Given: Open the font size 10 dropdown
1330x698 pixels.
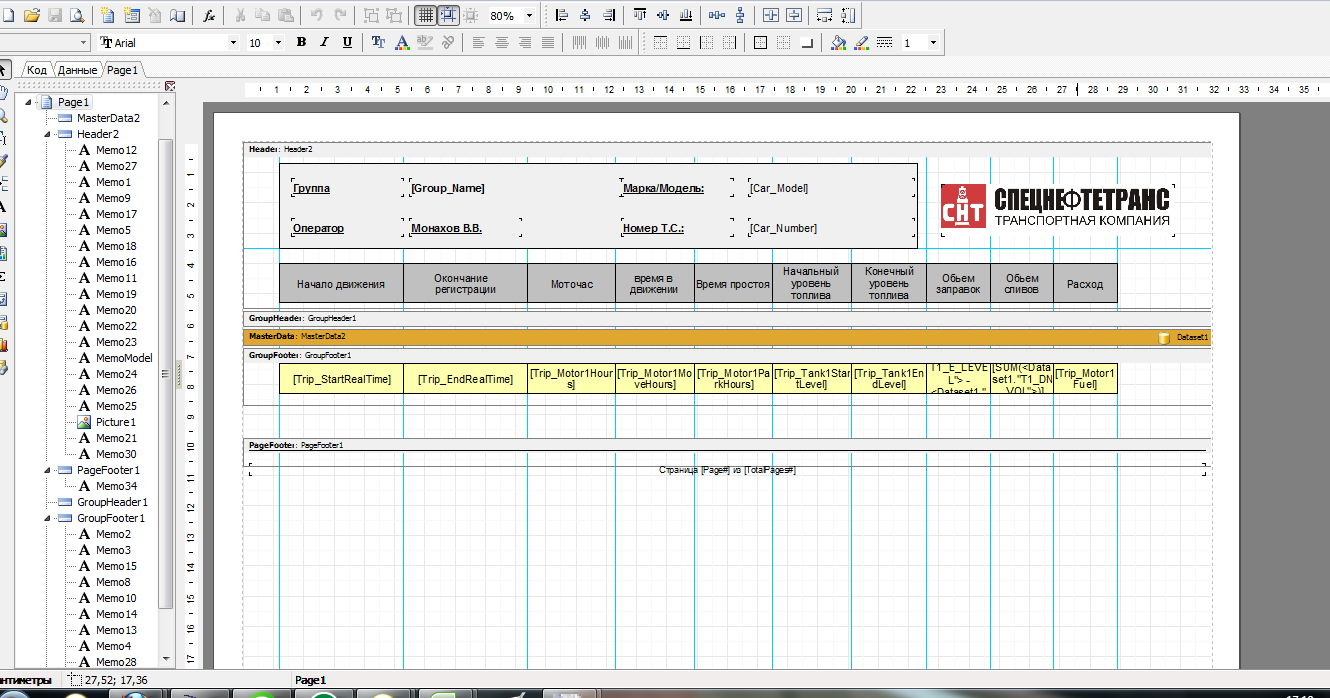Looking at the screenshot, I should (x=279, y=43).
